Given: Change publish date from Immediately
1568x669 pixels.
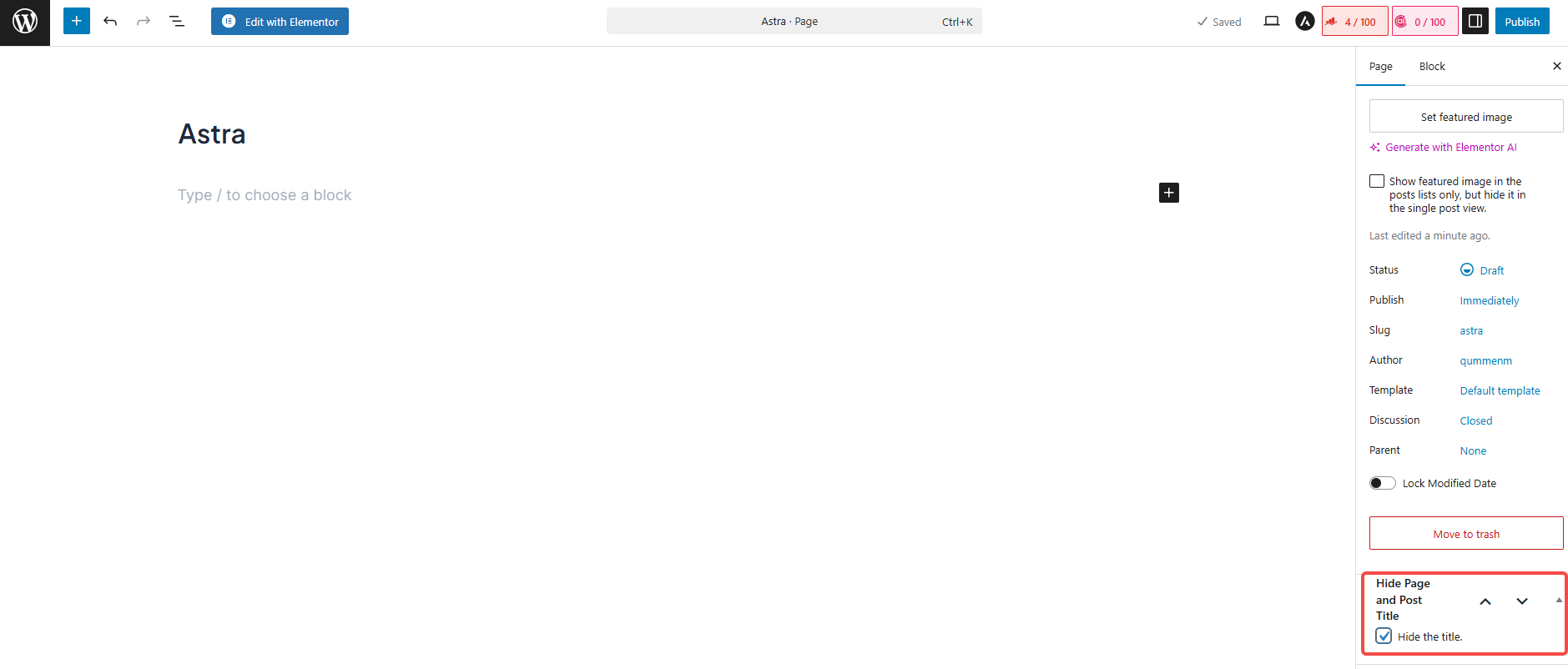Looking at the screenshot, I should tap(1490, 301).
